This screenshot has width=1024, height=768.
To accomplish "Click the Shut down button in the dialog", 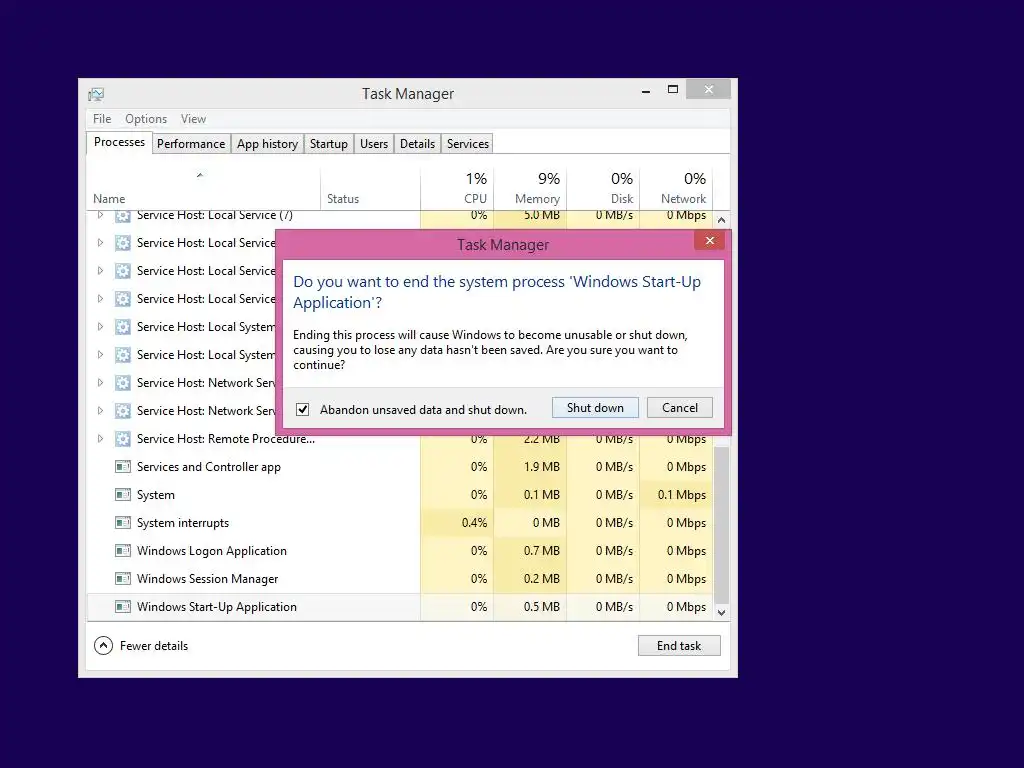I will pos(595,408).
